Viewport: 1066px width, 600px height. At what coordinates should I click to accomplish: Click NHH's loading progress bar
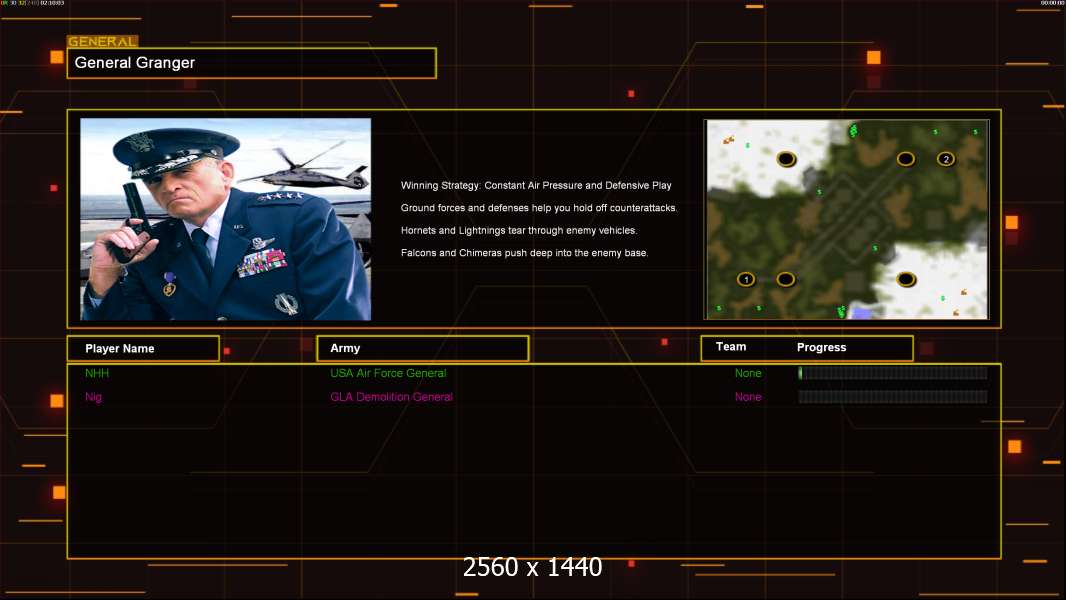click(893, 372)
